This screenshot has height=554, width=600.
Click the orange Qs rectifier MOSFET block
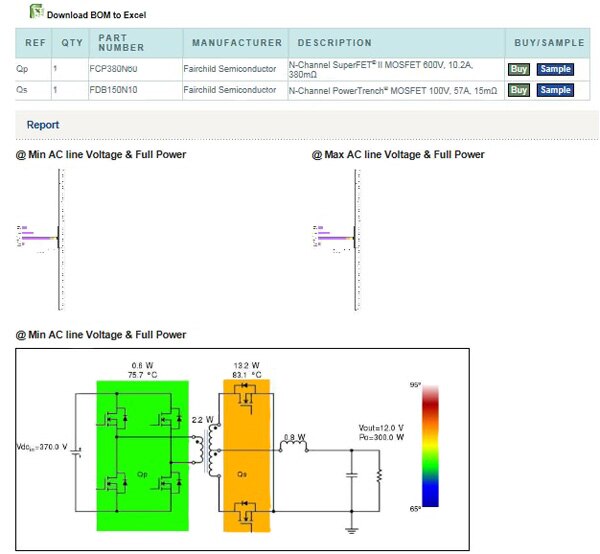pyautogui.click(x=246, y=455)
